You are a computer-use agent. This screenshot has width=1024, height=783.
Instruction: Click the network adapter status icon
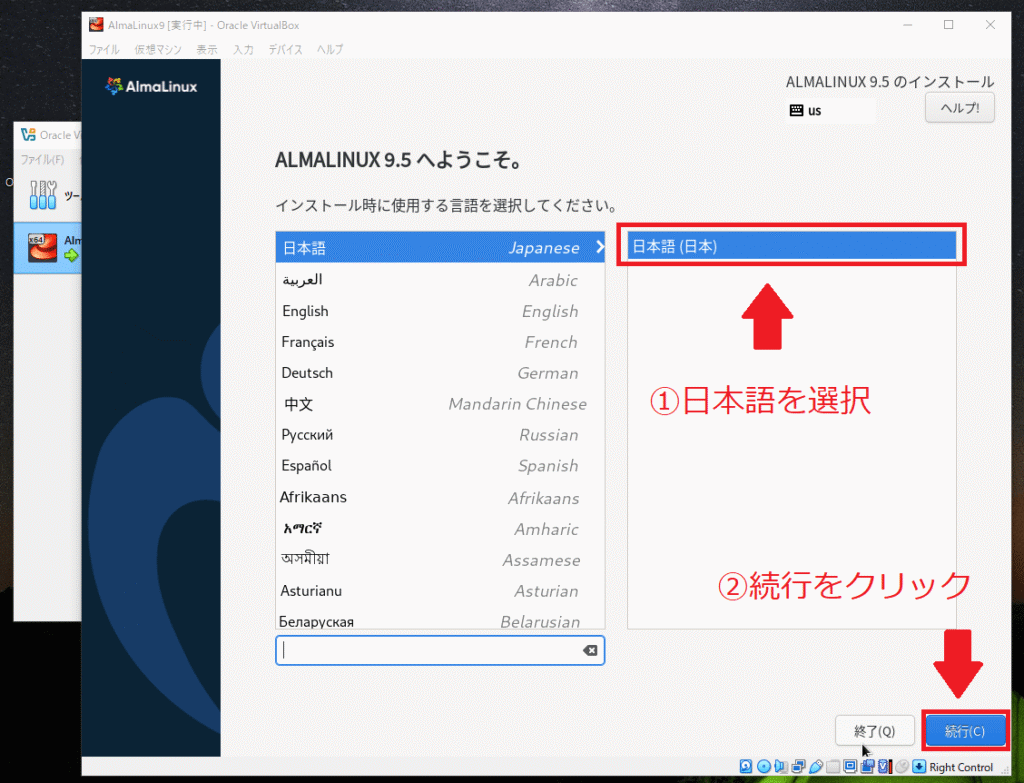point(798,766)
